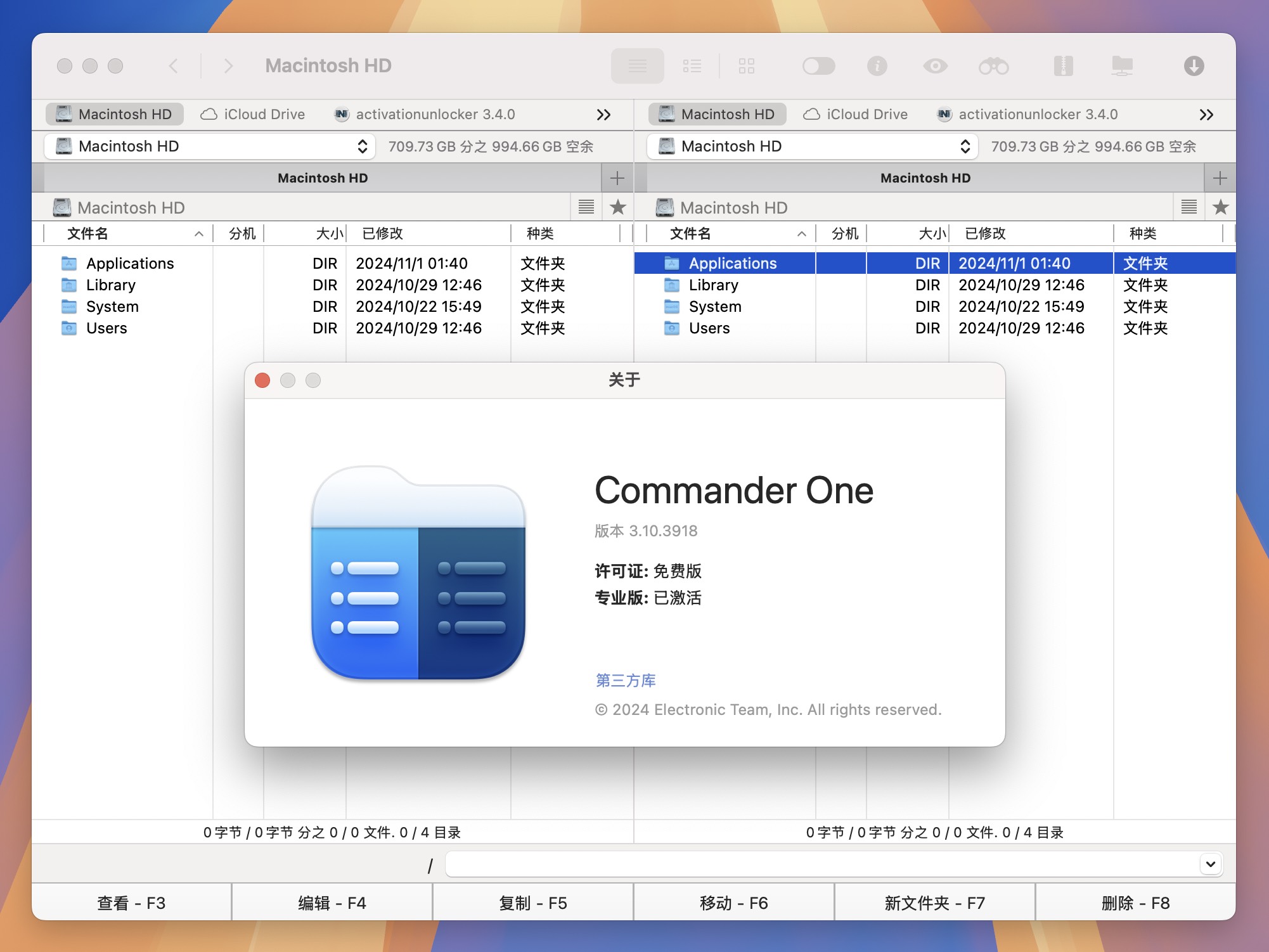Sort left panel by 文件名 column
Screen dimensions: 1269x952
pyautogui.click(x=128, y=234)
